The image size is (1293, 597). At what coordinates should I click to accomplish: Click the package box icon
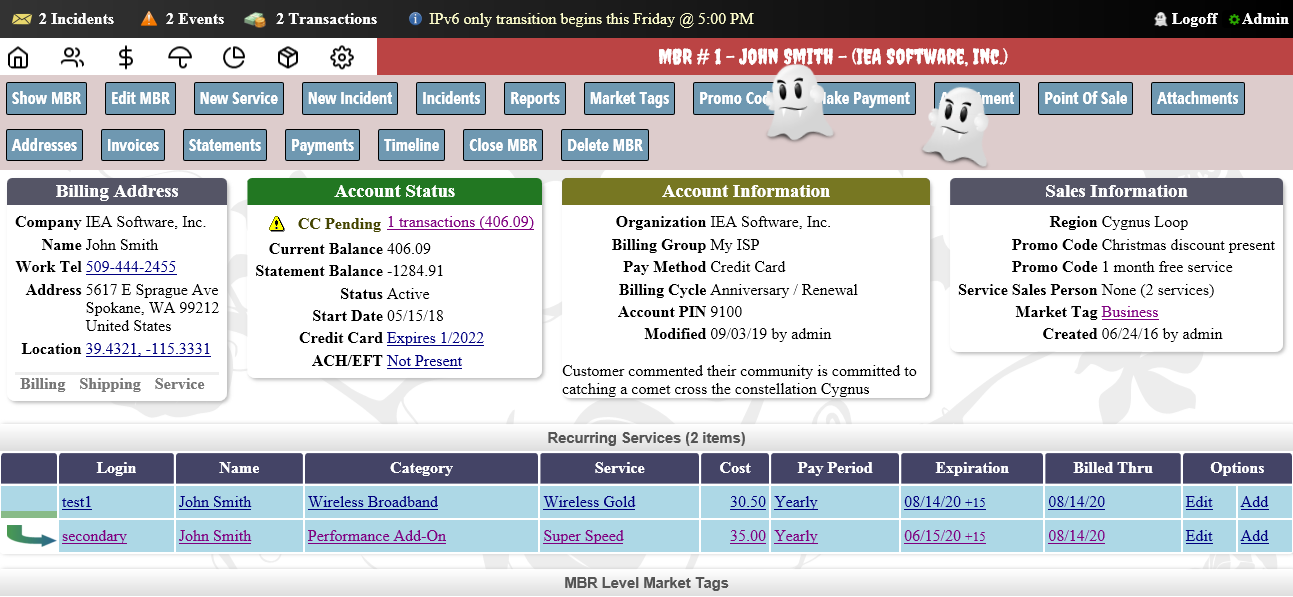288,57
